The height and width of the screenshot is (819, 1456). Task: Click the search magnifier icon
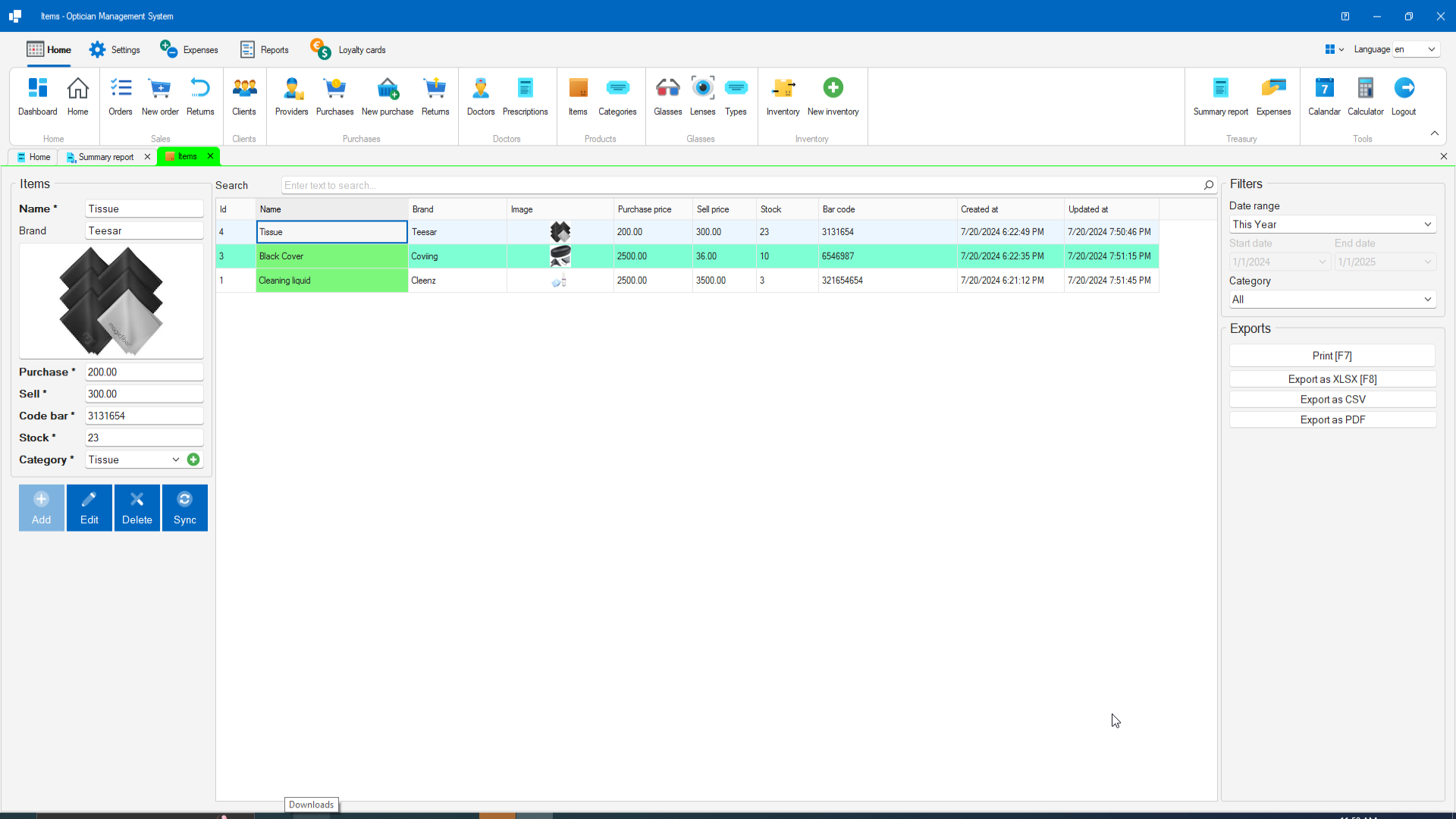pyautogui.click(x=1208, y=185)
